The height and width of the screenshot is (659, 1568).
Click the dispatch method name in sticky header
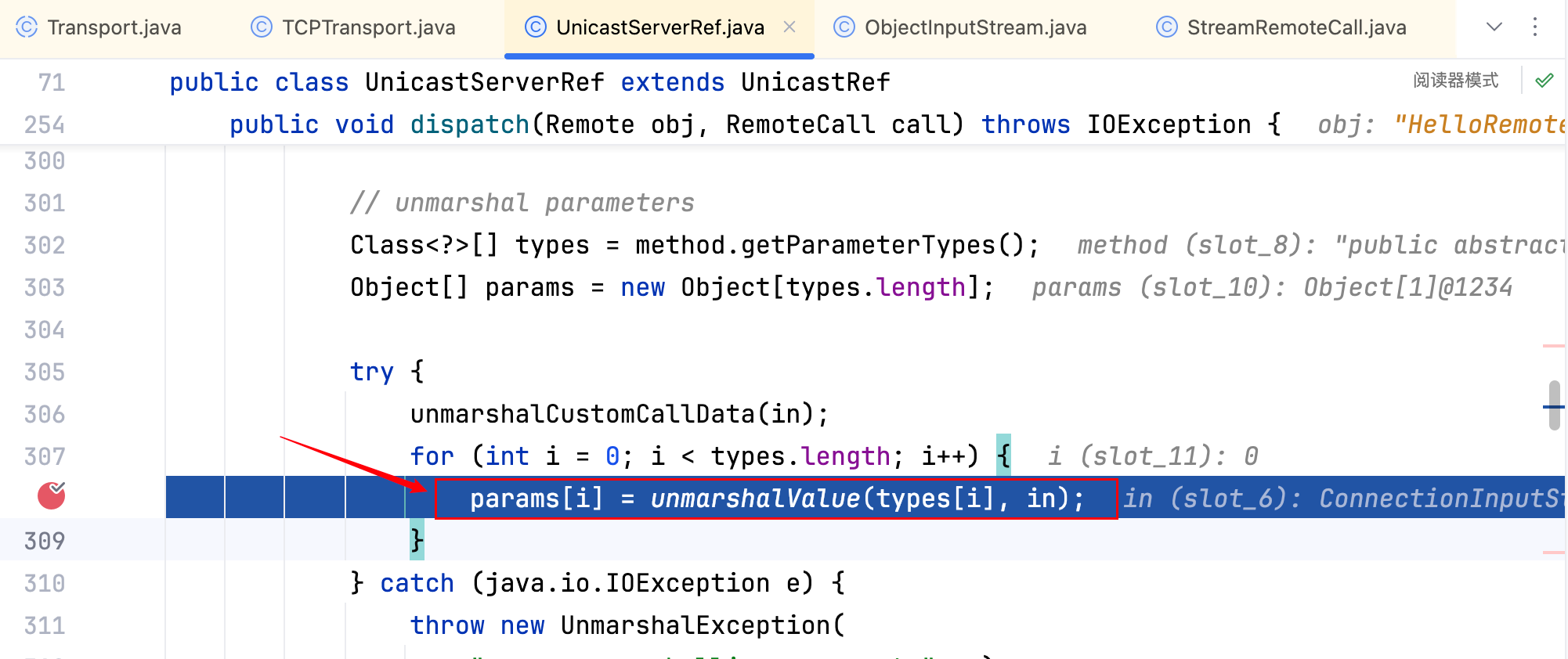pyautogui.click(x=470, y=124)
